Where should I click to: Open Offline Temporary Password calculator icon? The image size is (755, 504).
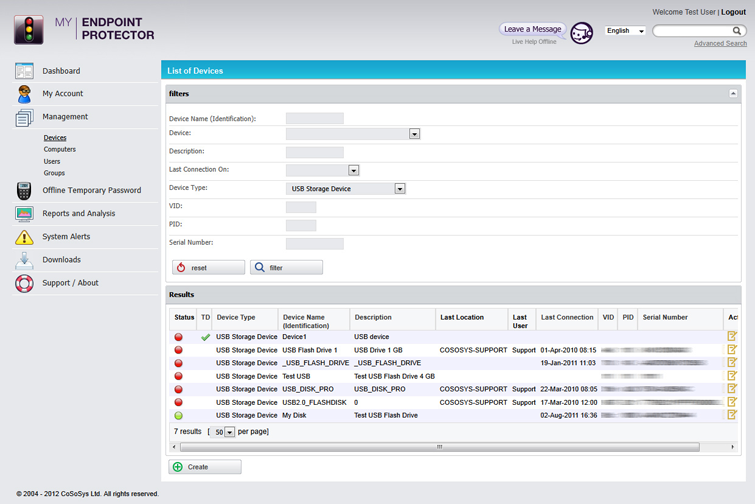pos(24,191)
